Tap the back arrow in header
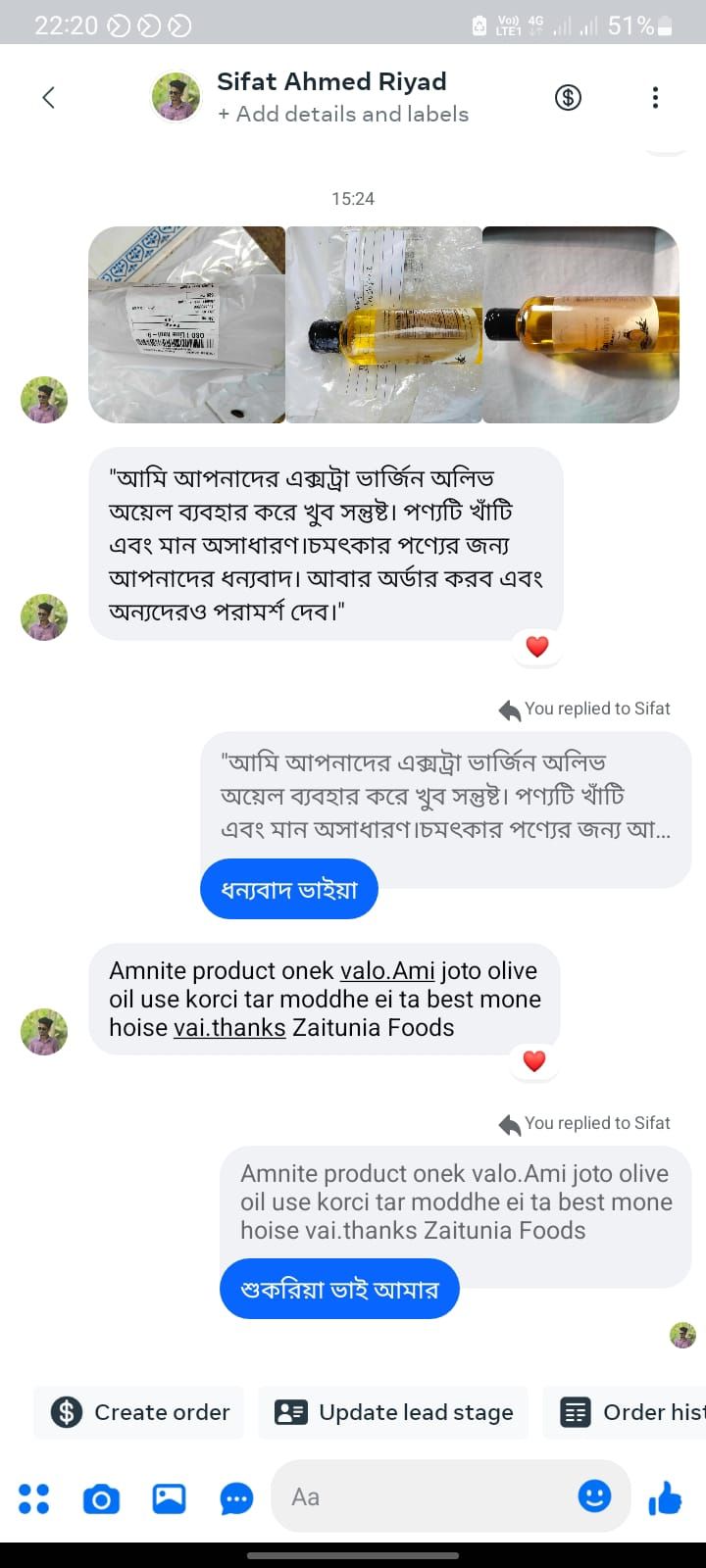706x1568 pixels. pyautogui.click(x=48, y=97)
